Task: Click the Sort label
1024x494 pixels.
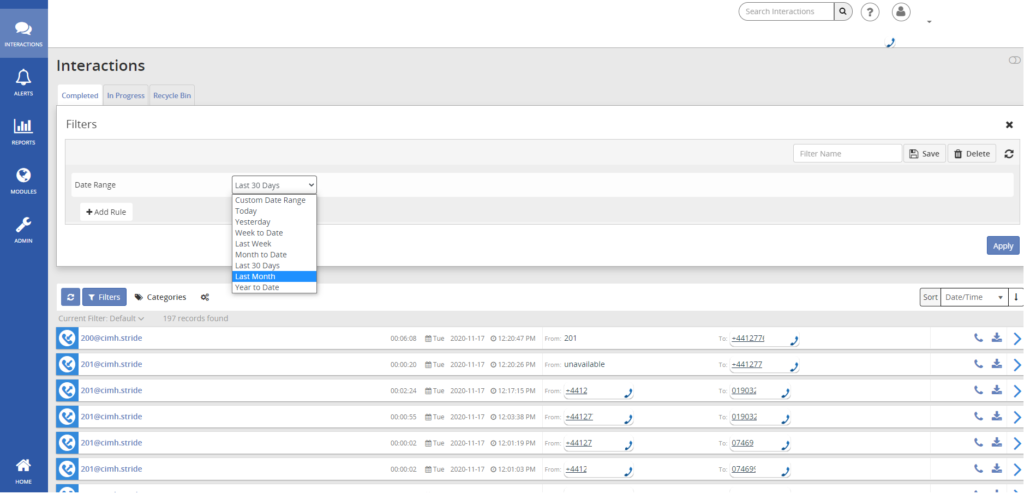Action: pyautogui.click(x=930, y=297)
